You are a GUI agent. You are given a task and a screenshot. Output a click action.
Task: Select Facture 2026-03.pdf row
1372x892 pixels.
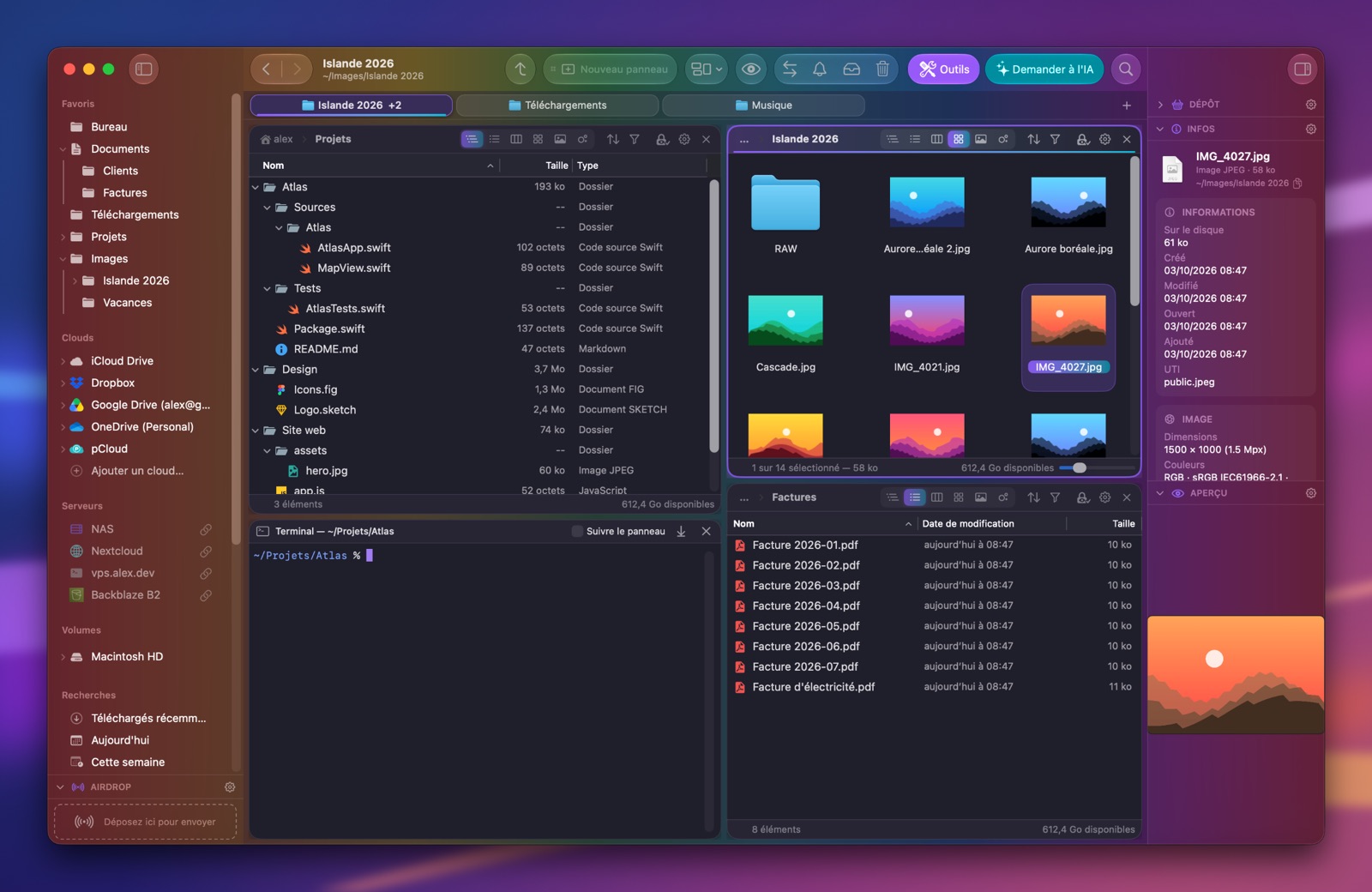(x=934, y=586)
